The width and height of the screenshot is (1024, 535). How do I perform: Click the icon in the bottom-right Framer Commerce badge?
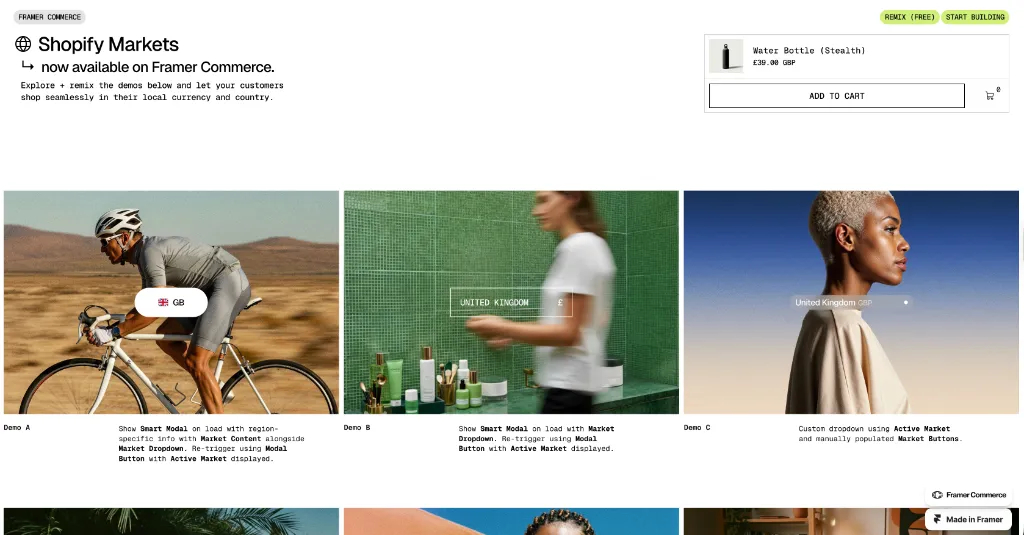tap(937, 495)
